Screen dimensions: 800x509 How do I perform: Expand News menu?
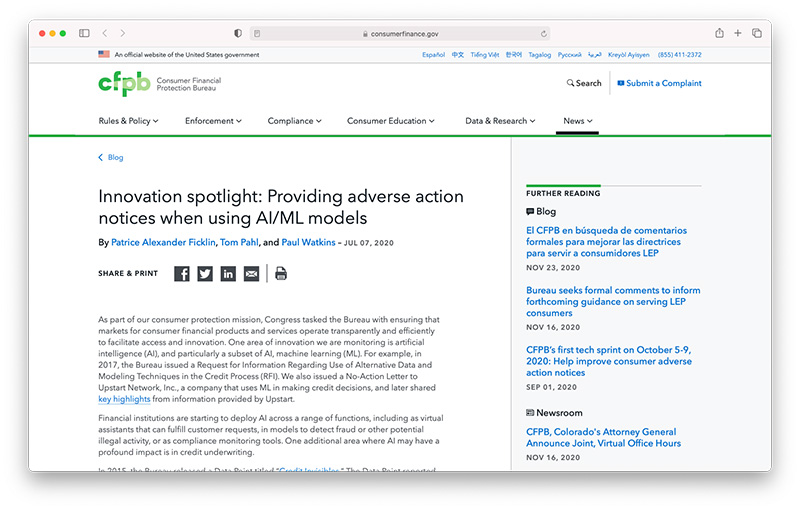[x=578, y=121]
